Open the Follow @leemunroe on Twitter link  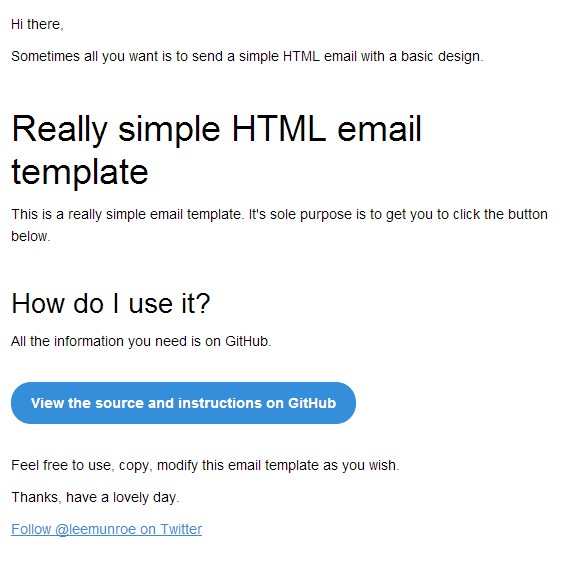tap(106, 529)
